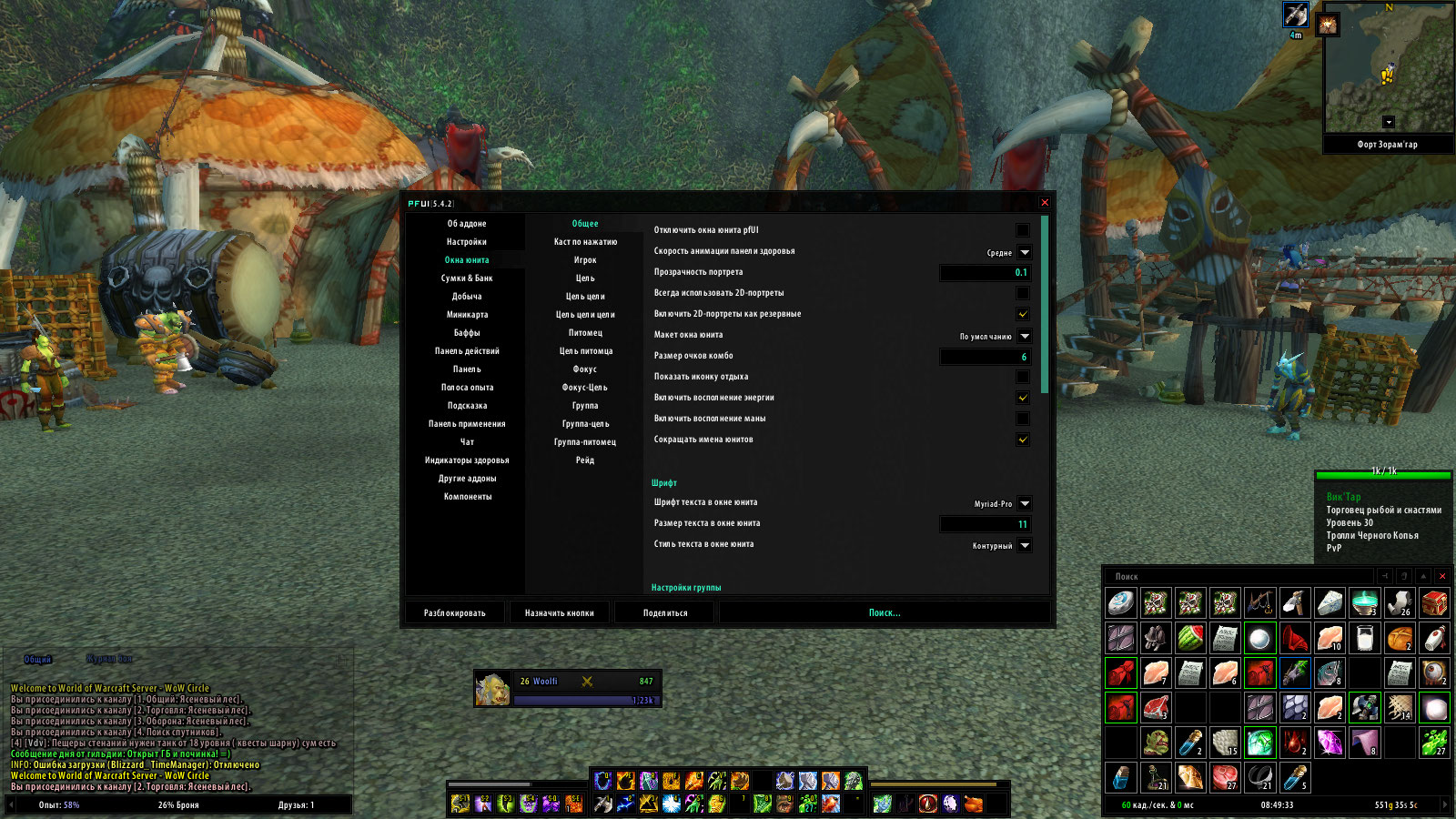Click the settings panel vertical scrollbar
This screenshot has width=1456, height=819.
tap(1045, 305)
